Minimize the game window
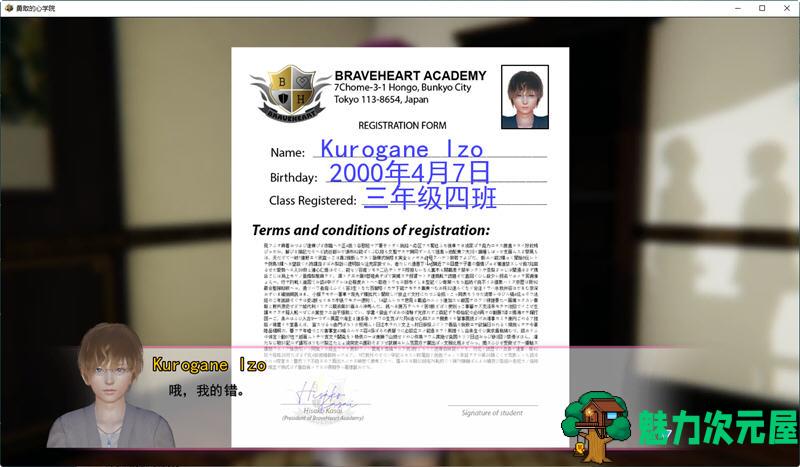800x467 pixels. [x=738, y=8]
